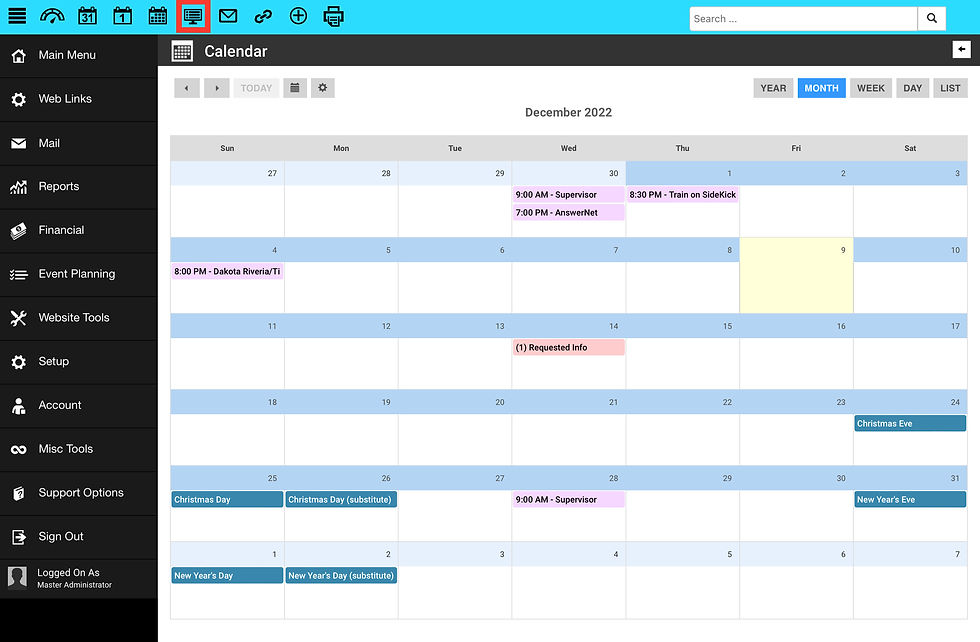Open Misc Tools in the sidebar
The height and width of the screenshot is (642, 980).
[x=79, y=449]
